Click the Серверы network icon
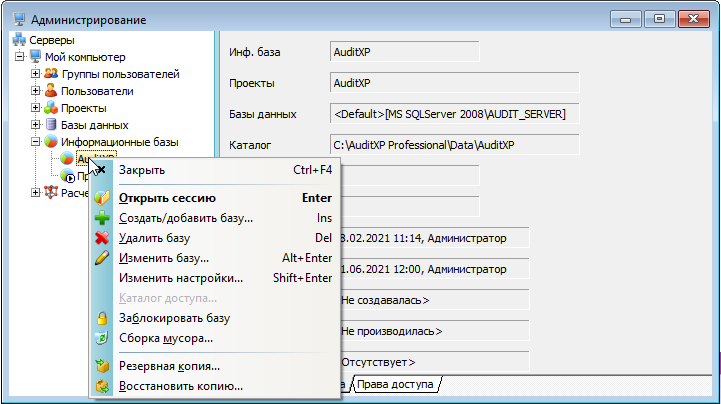This screenshot has height=404, width=721. click(19, 40)
